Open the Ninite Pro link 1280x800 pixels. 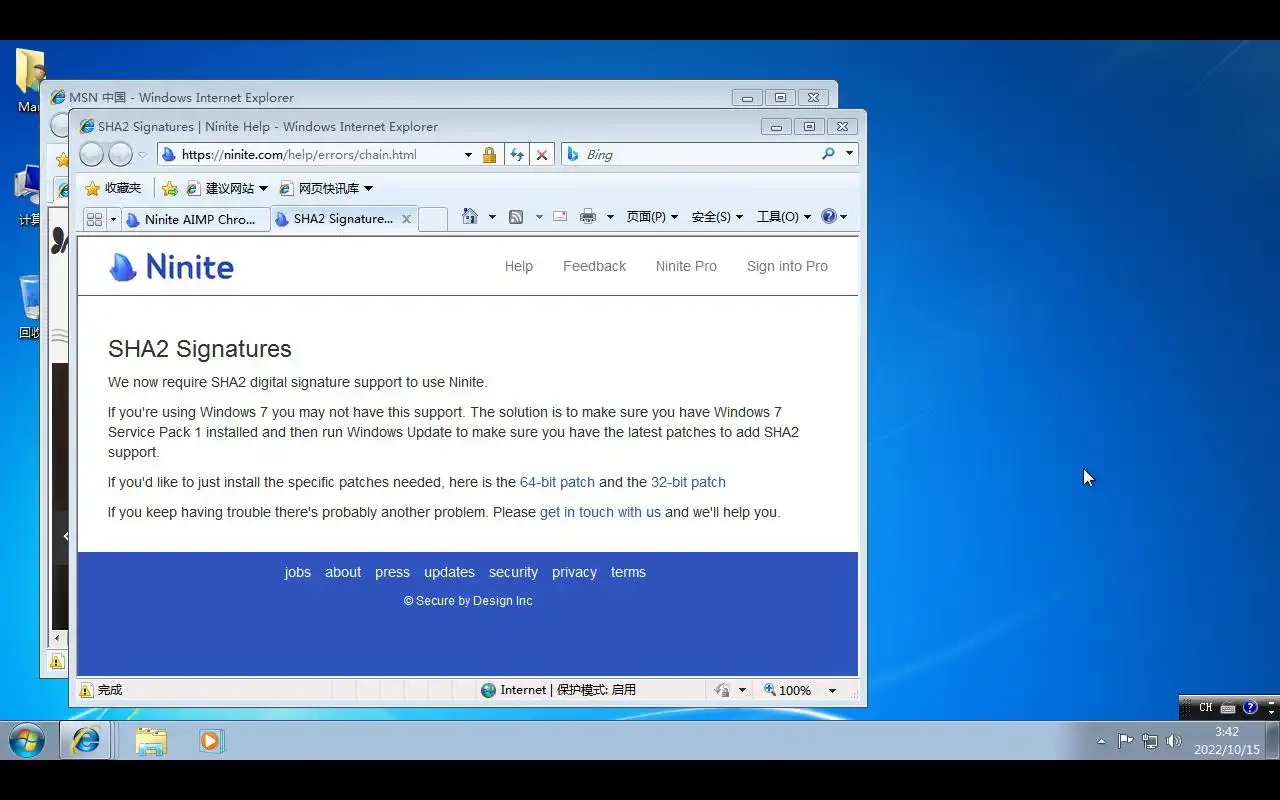pyautogui.click(x=686, y=266)
